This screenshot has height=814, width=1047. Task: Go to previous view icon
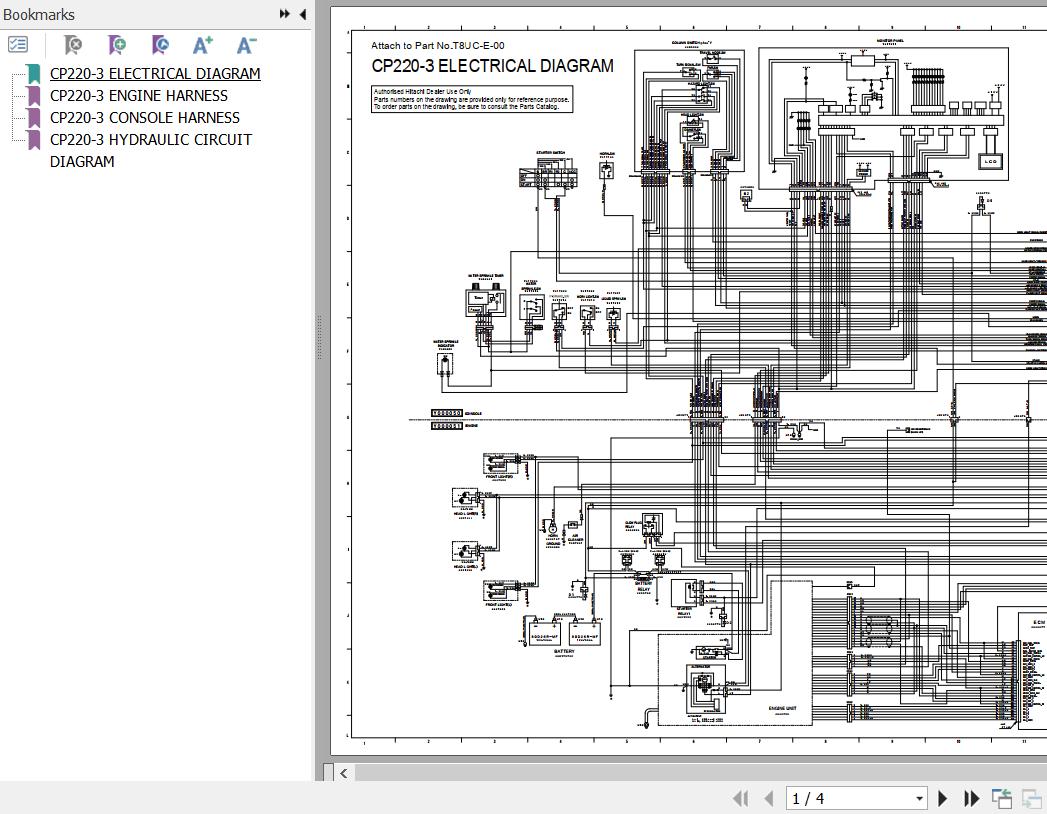point(1001,798)
